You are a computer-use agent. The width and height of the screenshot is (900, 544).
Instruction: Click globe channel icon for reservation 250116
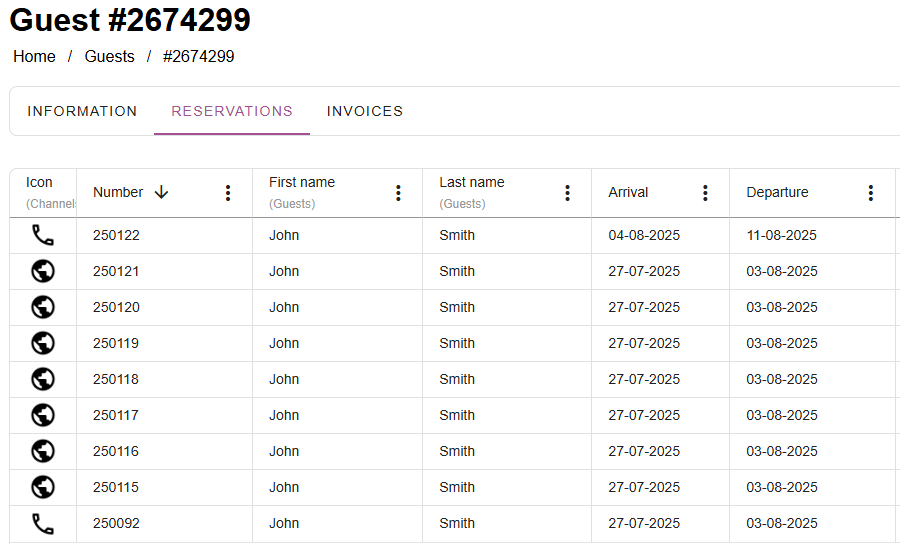pyautogui.click(x=42, y=451)
